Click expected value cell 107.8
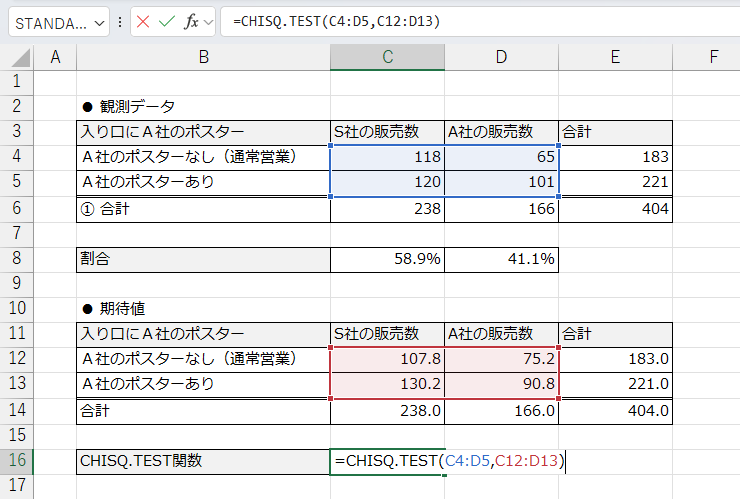The width and height of the screenshot is (740, 499). tap(387, 359)
